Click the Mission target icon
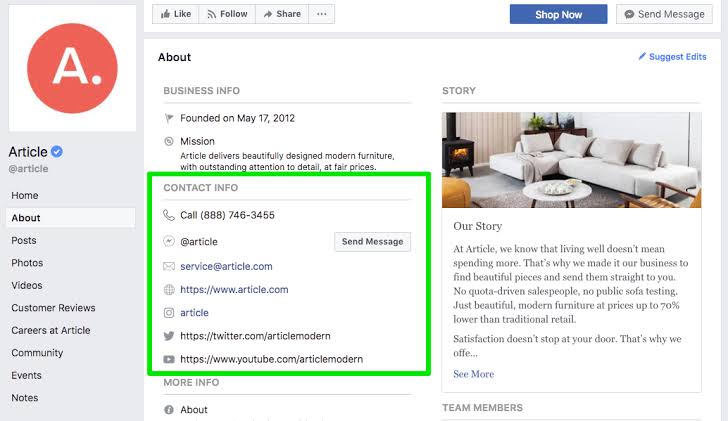This screenshot has width=728, height=421. click(x=169, y=141)
